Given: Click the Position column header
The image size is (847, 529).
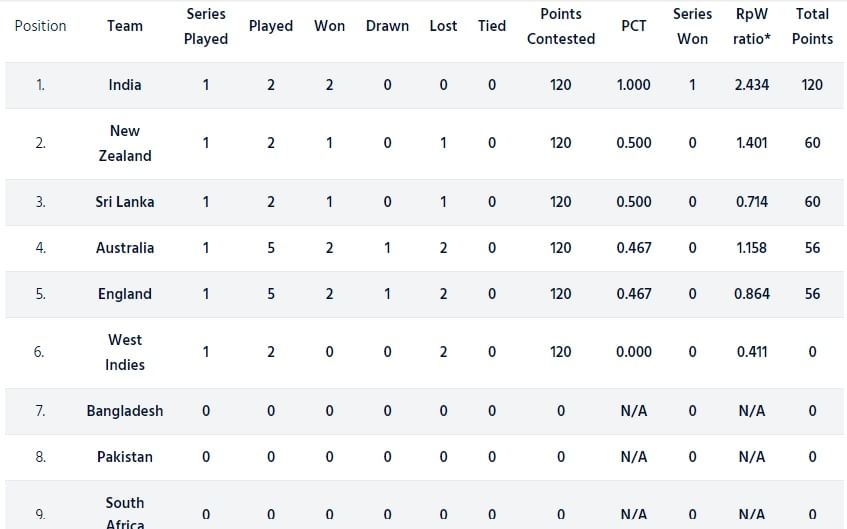Looking at the screenshot, I should tap(40, 26).
